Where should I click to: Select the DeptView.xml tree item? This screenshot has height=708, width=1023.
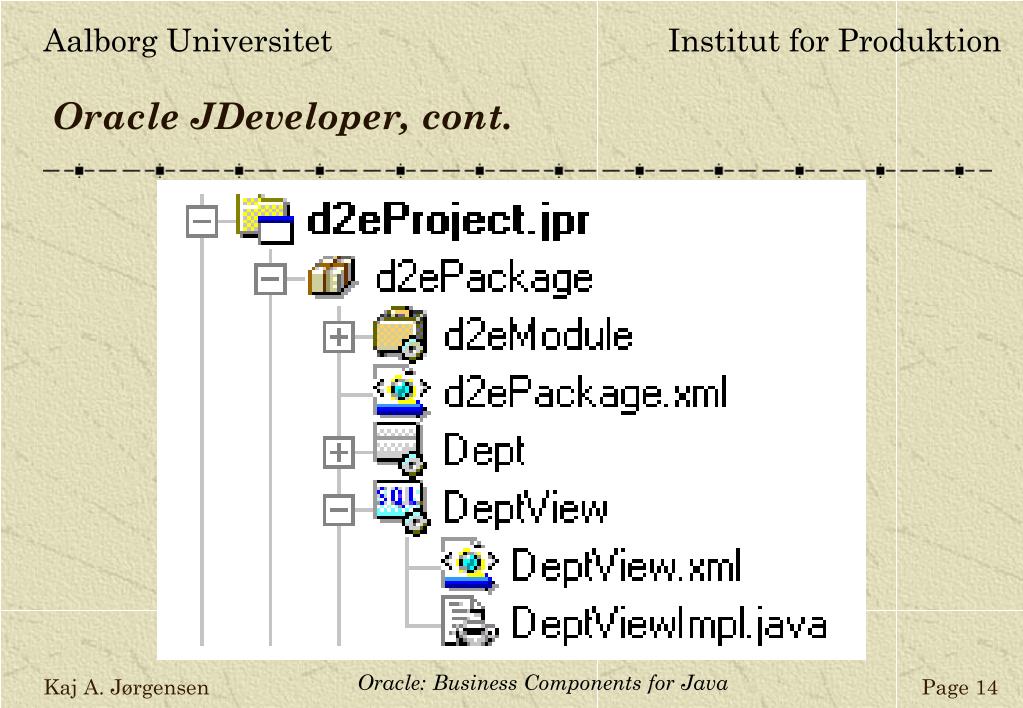626,566
